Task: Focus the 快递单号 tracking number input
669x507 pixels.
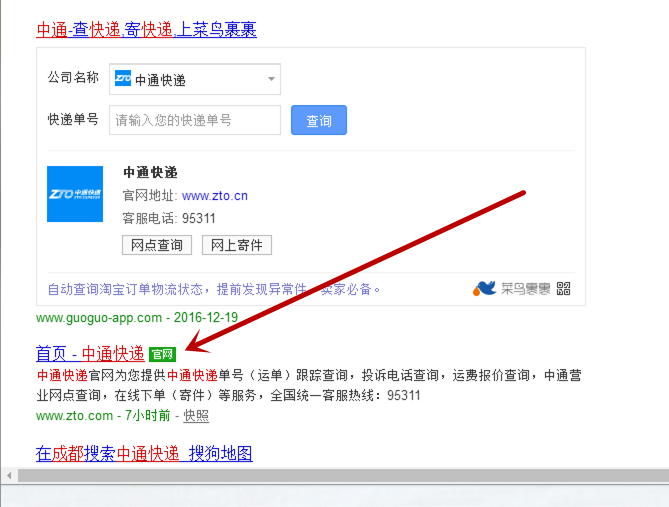Action: pyautogui.click(x=195, y=120)
